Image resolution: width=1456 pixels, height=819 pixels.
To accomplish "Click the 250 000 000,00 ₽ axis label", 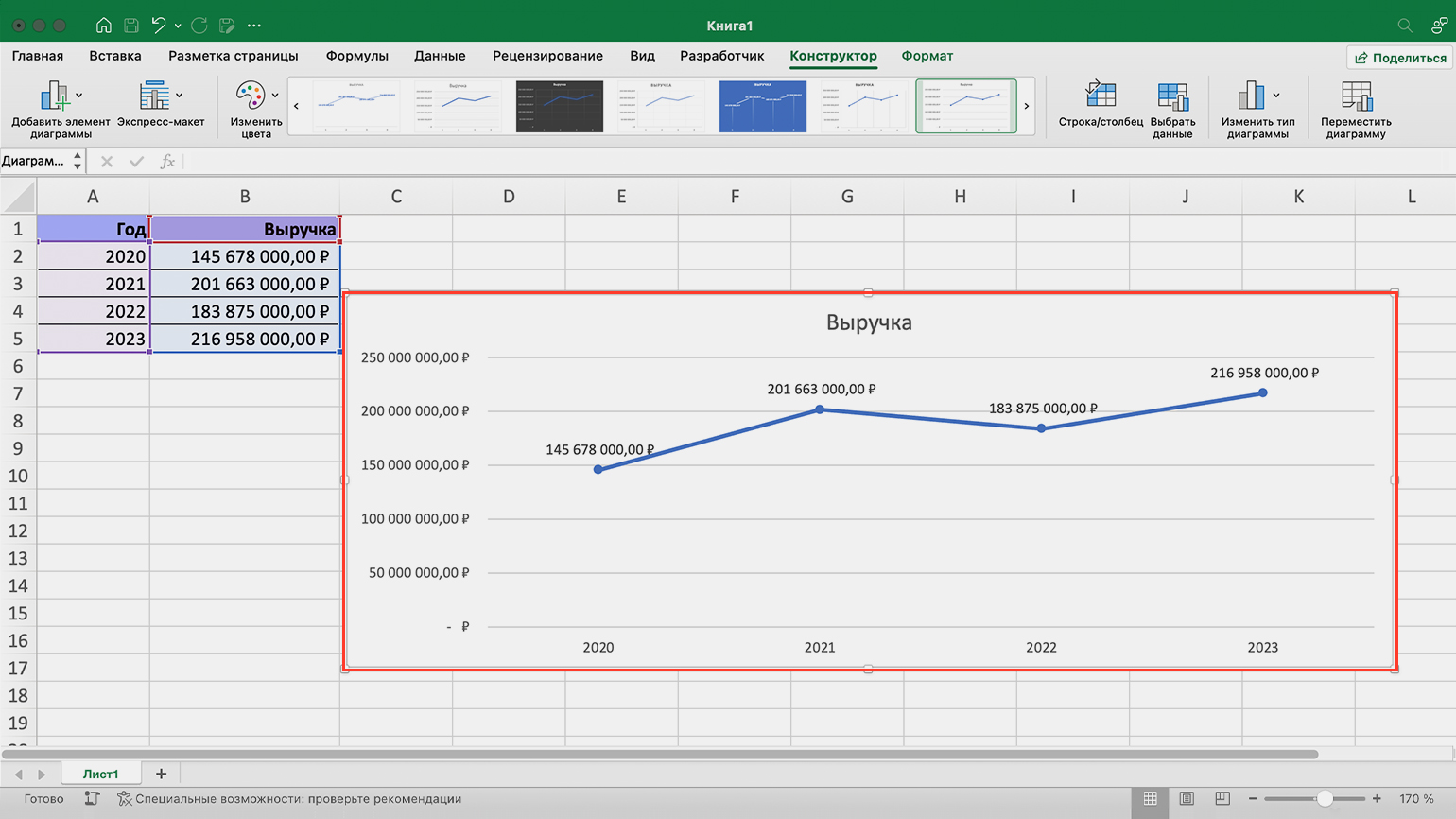I will pyautogui.click(x=415, y=357).
